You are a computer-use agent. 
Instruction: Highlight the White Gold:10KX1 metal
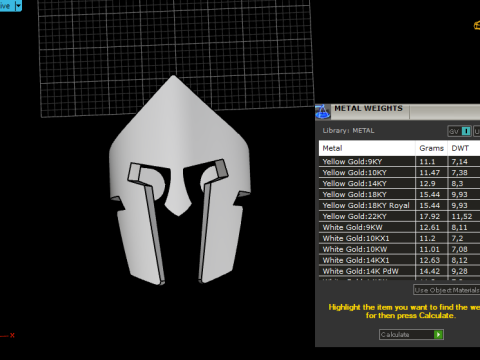399,239
